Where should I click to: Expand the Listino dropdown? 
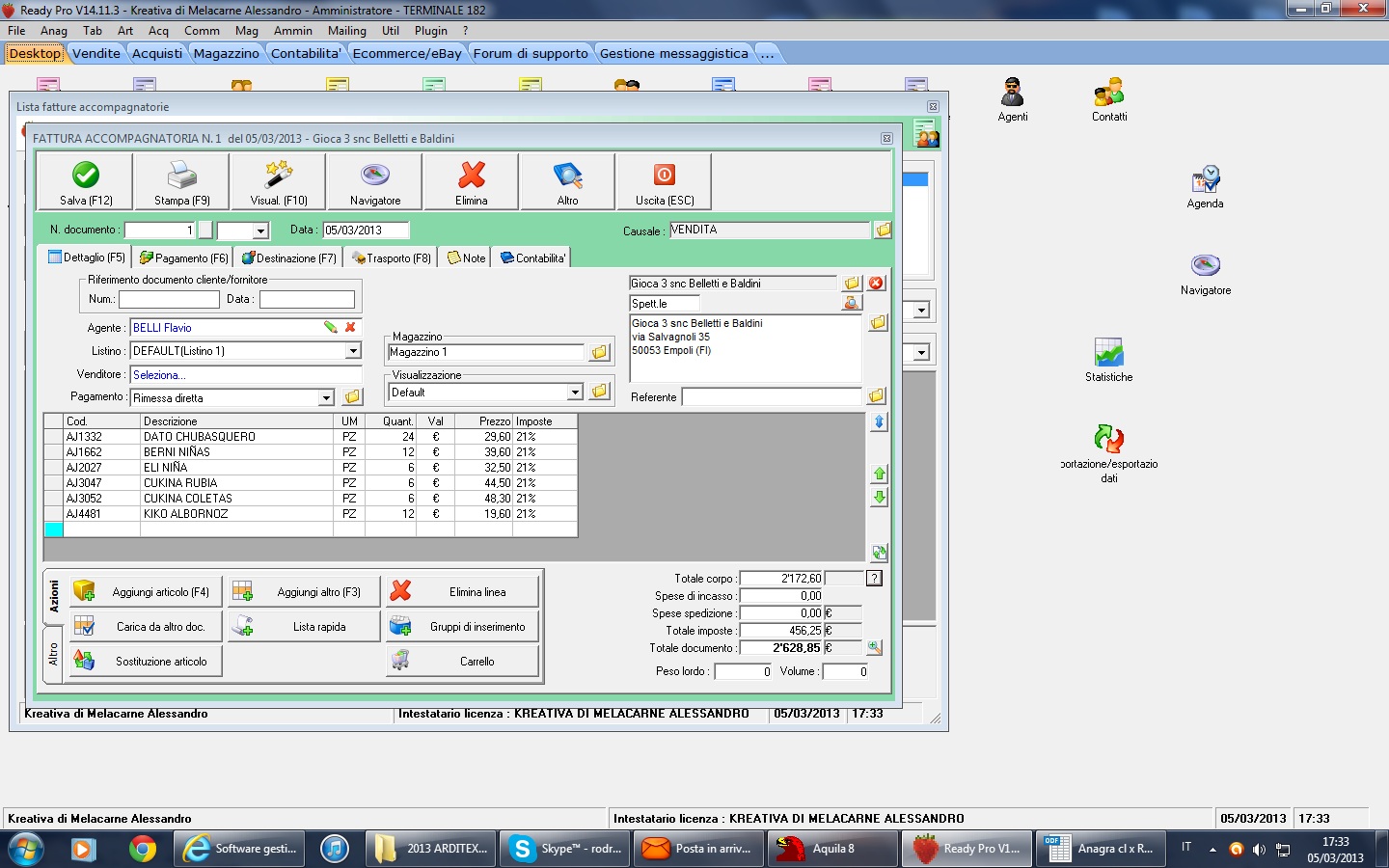(x=353, y=351)
